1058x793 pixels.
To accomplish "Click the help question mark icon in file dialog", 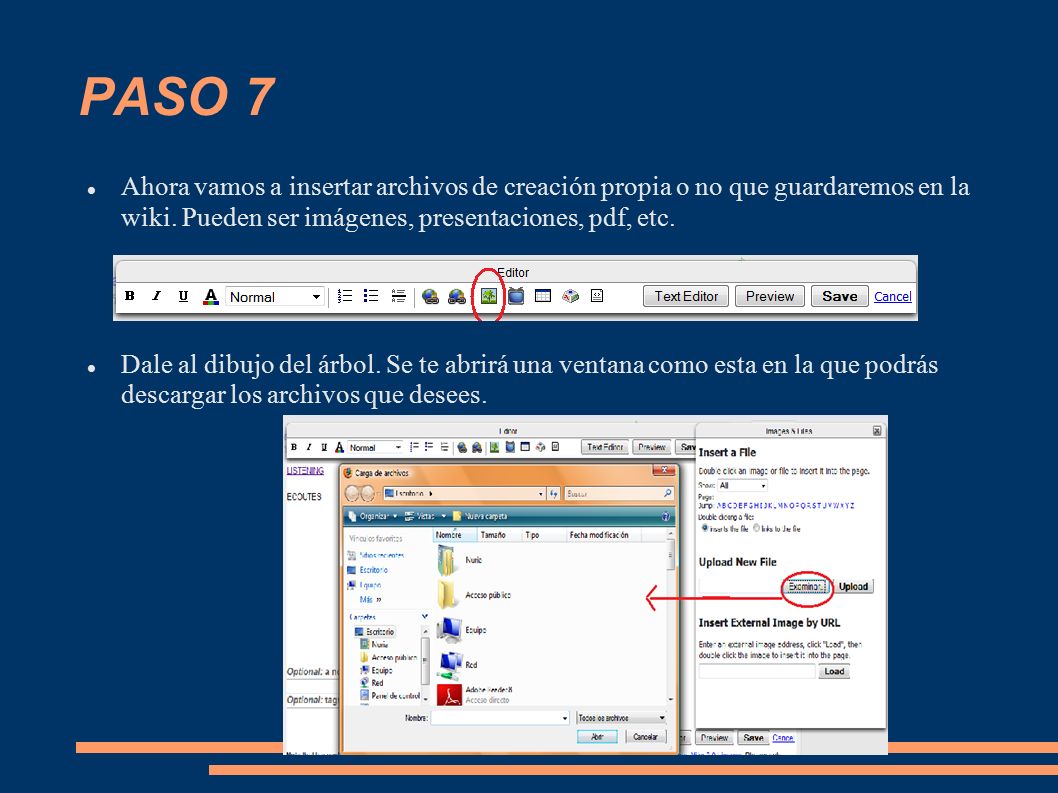I will (665, 516).
